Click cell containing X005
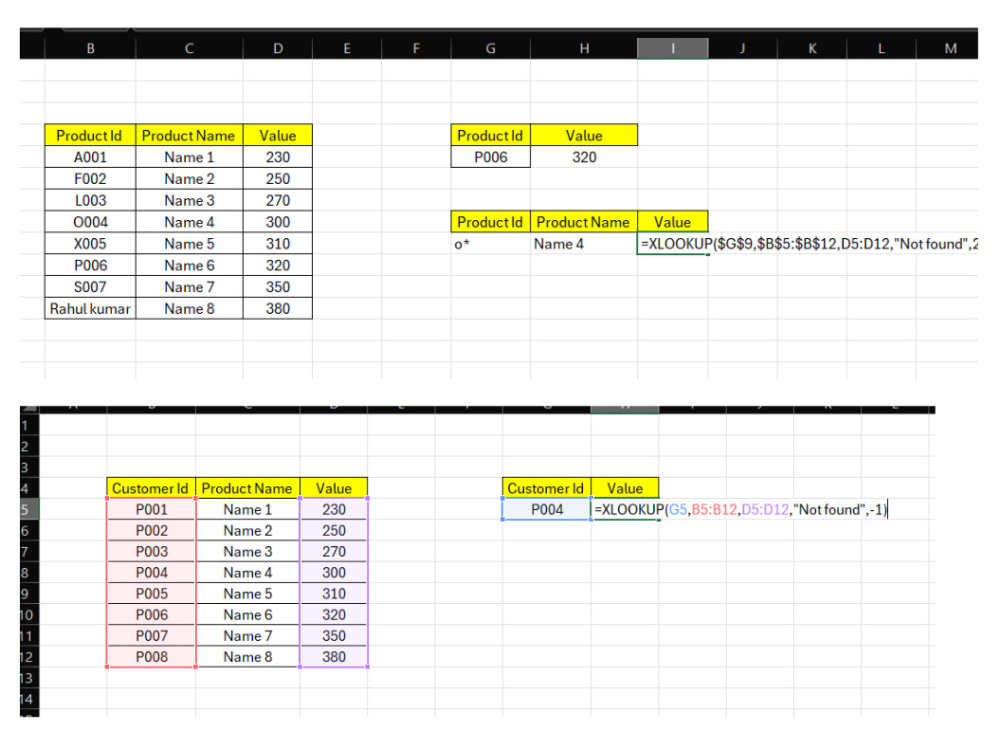 90,244
